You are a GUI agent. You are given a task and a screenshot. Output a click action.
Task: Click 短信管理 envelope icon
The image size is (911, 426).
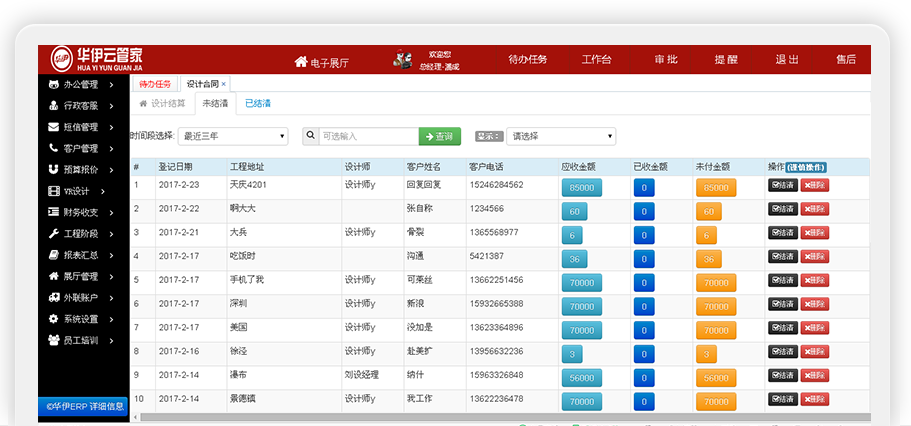pos(53,127)
